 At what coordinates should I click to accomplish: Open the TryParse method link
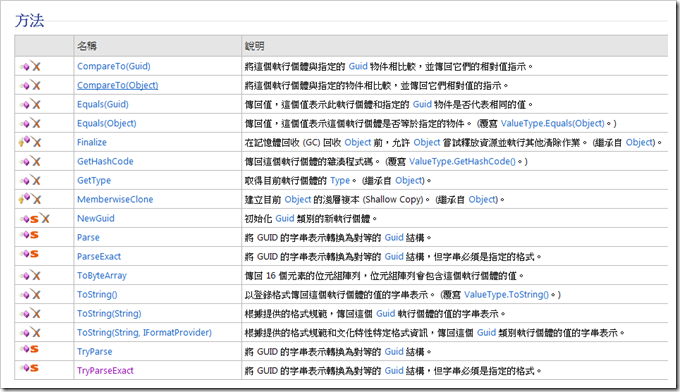pos(95,352)
